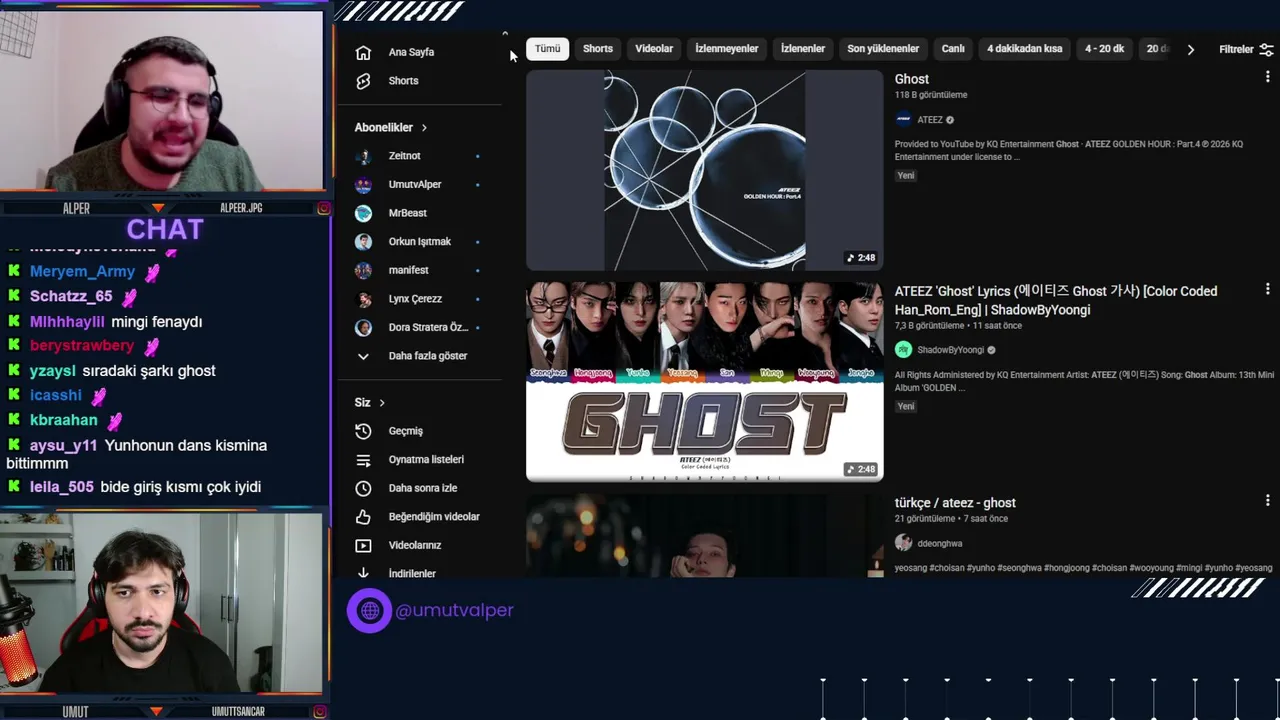
Task: Select the İzlenenler filter chip
Action: pos(803,49)
